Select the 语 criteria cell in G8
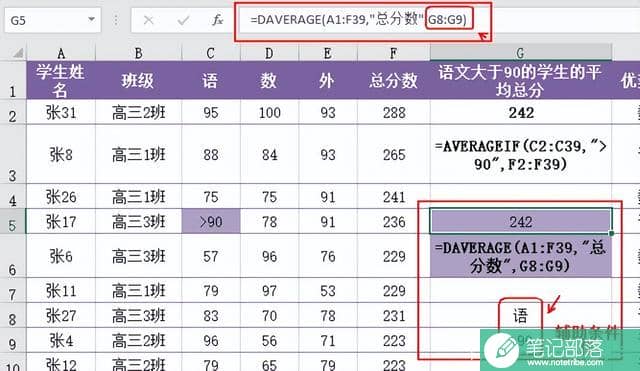 520,315
